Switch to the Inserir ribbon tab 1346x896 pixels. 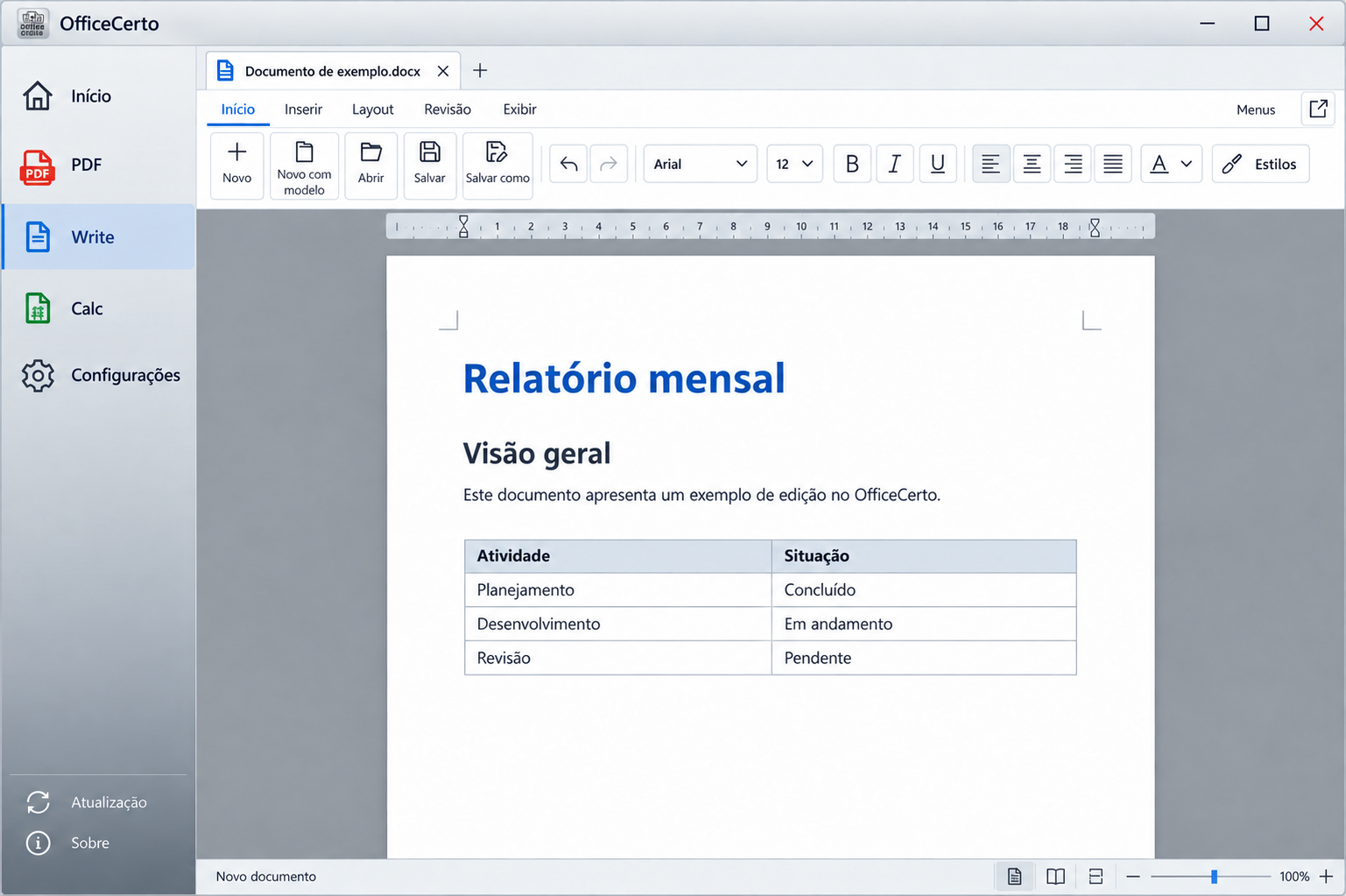pos(303,109)
